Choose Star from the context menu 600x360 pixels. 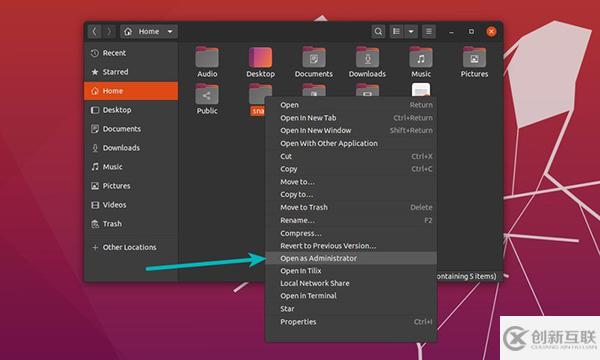(351, 309)
